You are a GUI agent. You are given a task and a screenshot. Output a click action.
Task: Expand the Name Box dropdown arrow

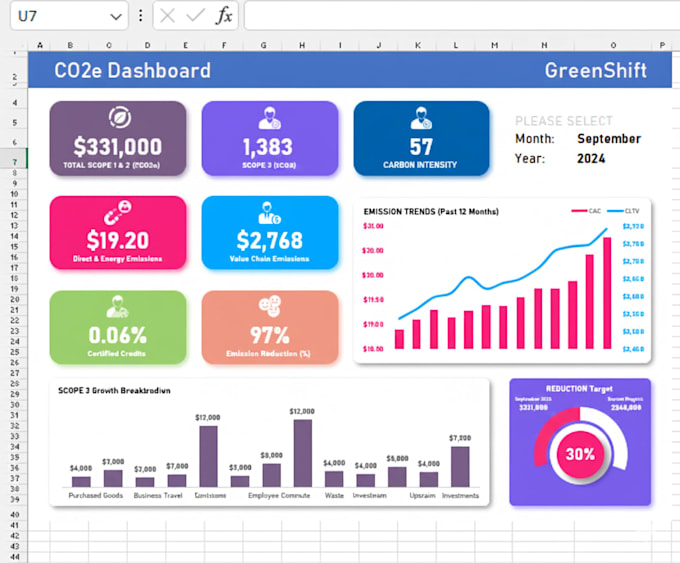click(115, 17)
